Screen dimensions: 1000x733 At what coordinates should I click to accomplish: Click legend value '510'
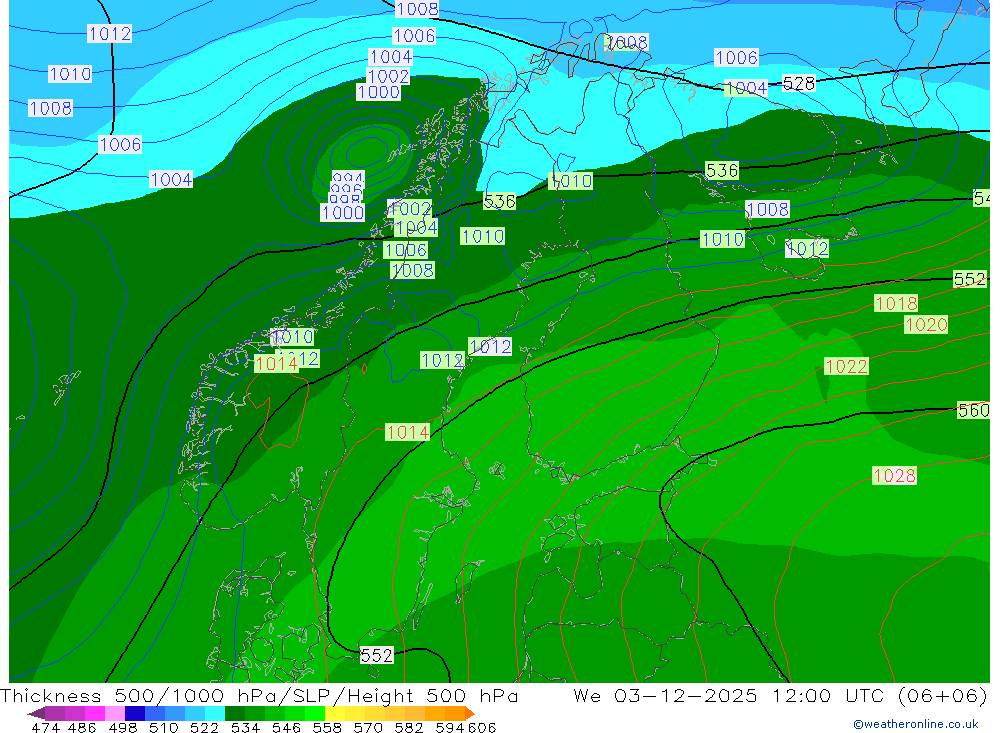[163, 727]
